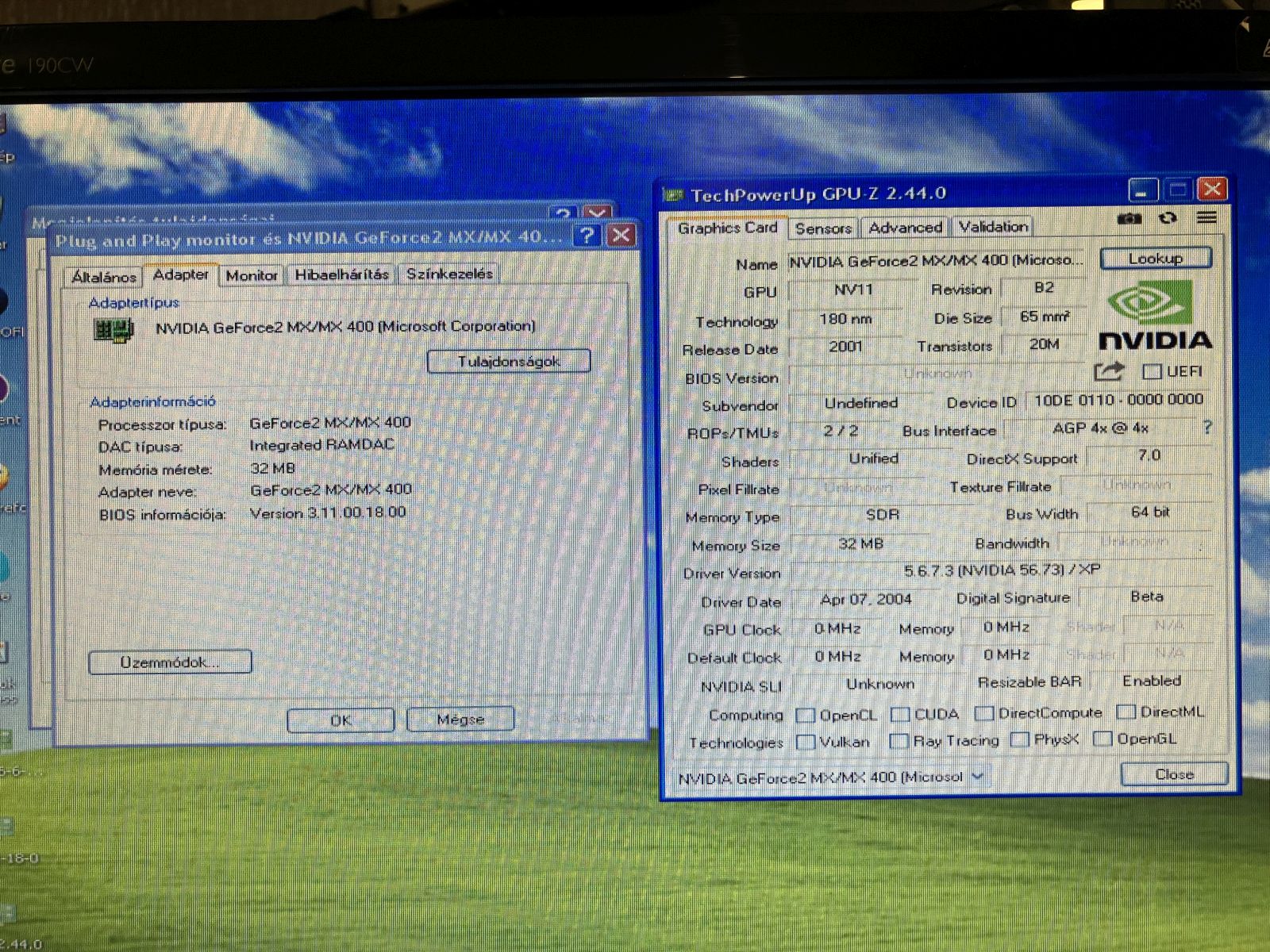
Task: Click the ROPs/TMUs value 2 / 2
Action: tap(841, 431)
